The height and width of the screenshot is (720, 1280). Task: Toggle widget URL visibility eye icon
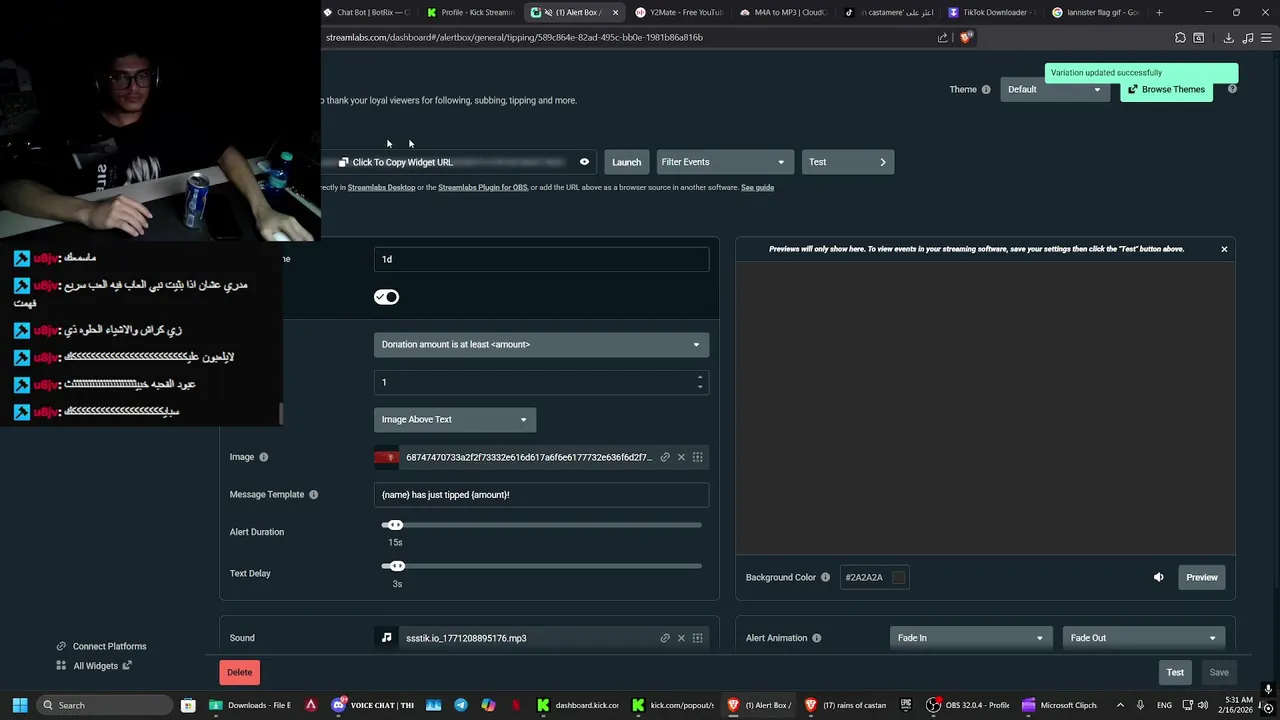point(585,162)
